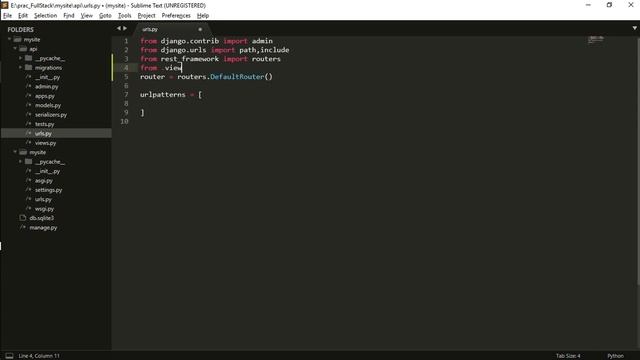Click 'path,include' on line 2
The height and width of the screenshot is (360, 640).
264,50
